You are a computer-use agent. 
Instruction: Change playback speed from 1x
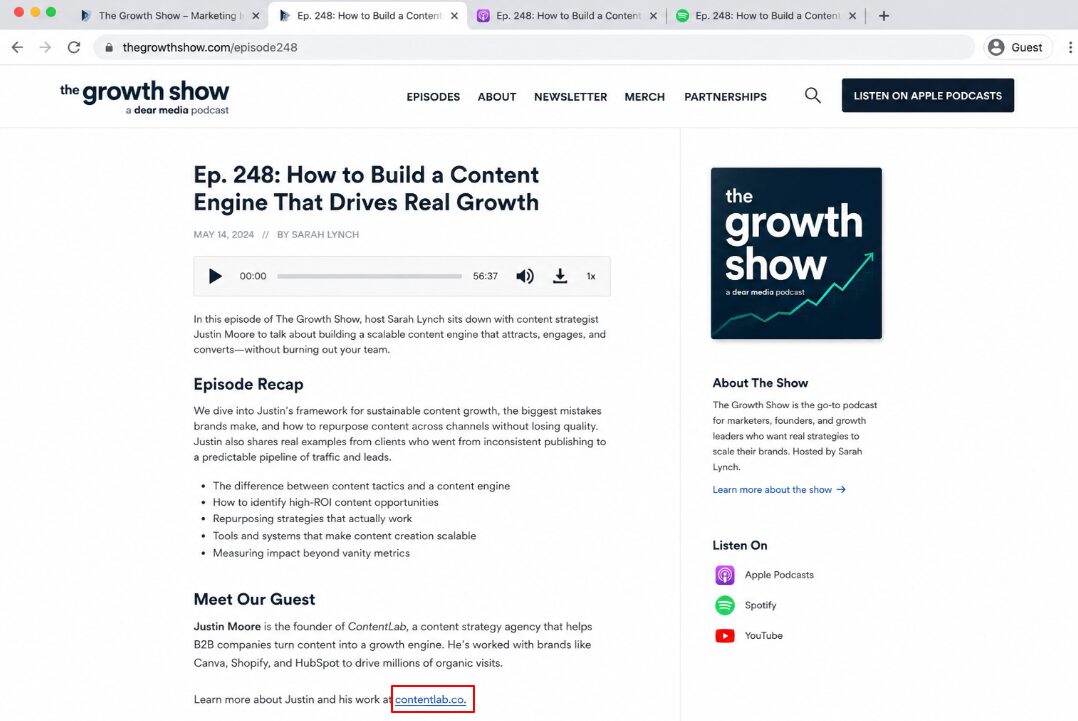591,276
